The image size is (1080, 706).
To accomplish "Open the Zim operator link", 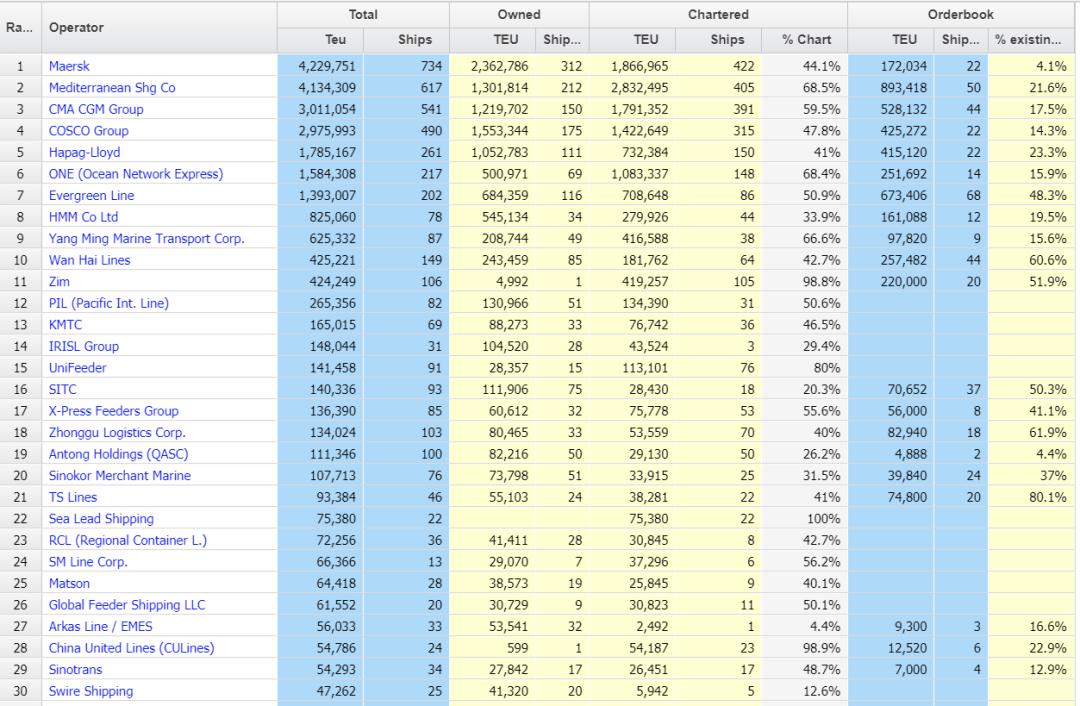I will [x=59, y=282].
